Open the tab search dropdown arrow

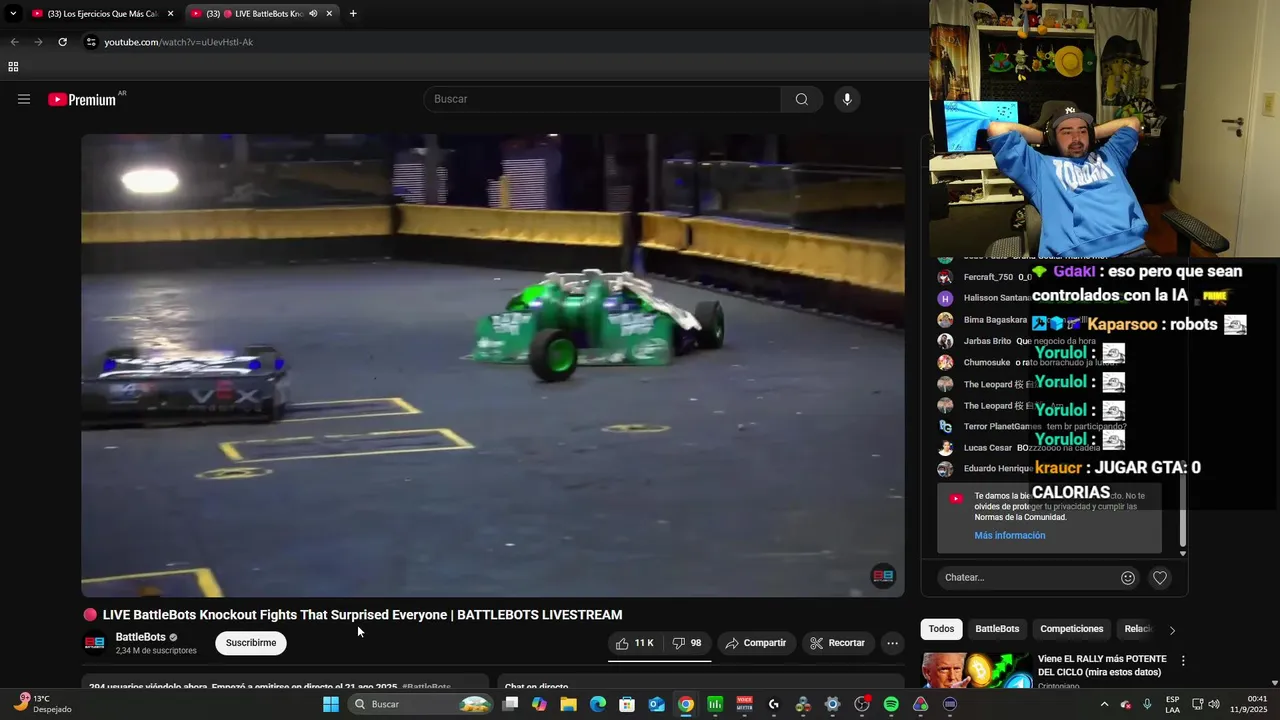(x=13, y=13)
